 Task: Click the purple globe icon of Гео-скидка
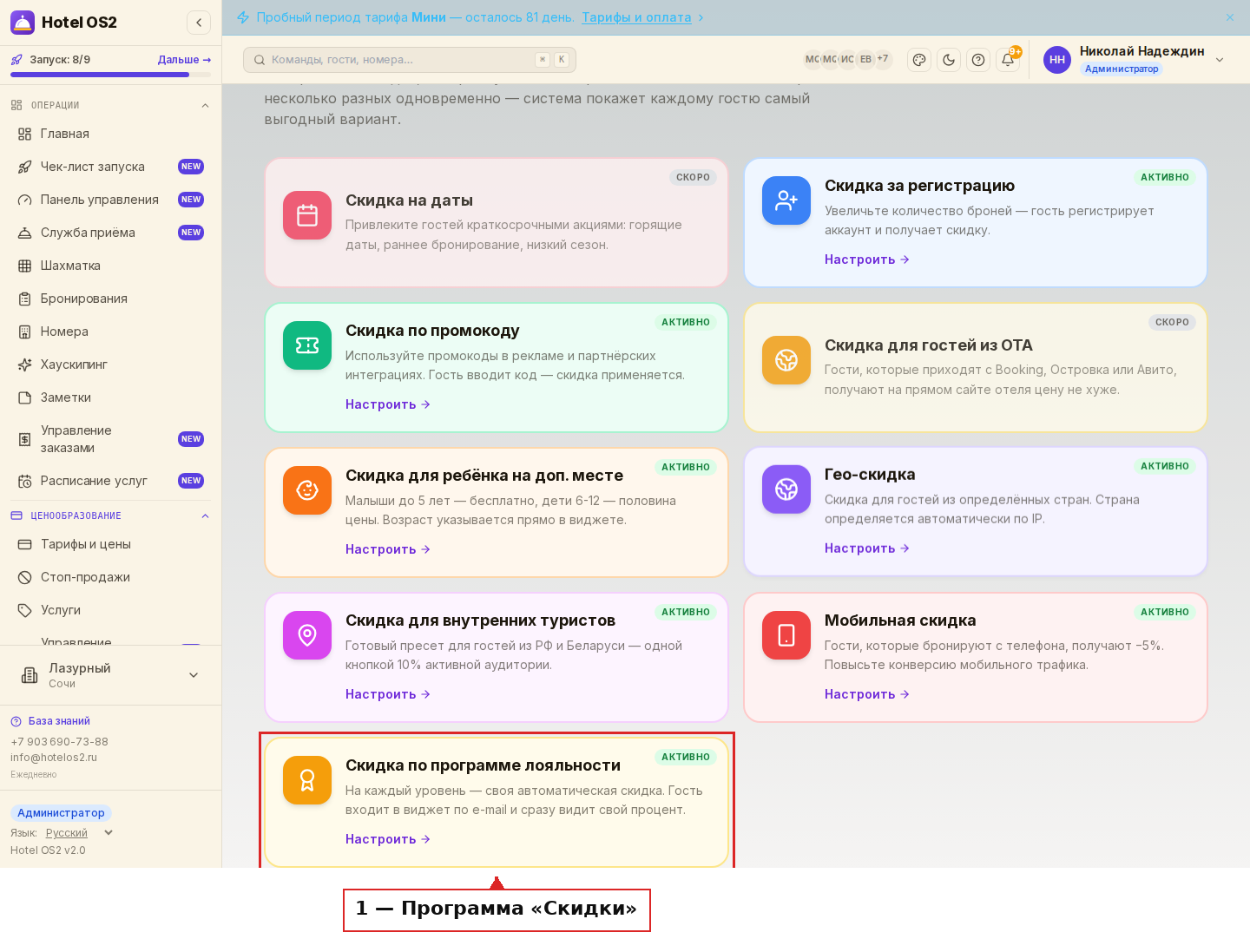(x=786, y=489)
